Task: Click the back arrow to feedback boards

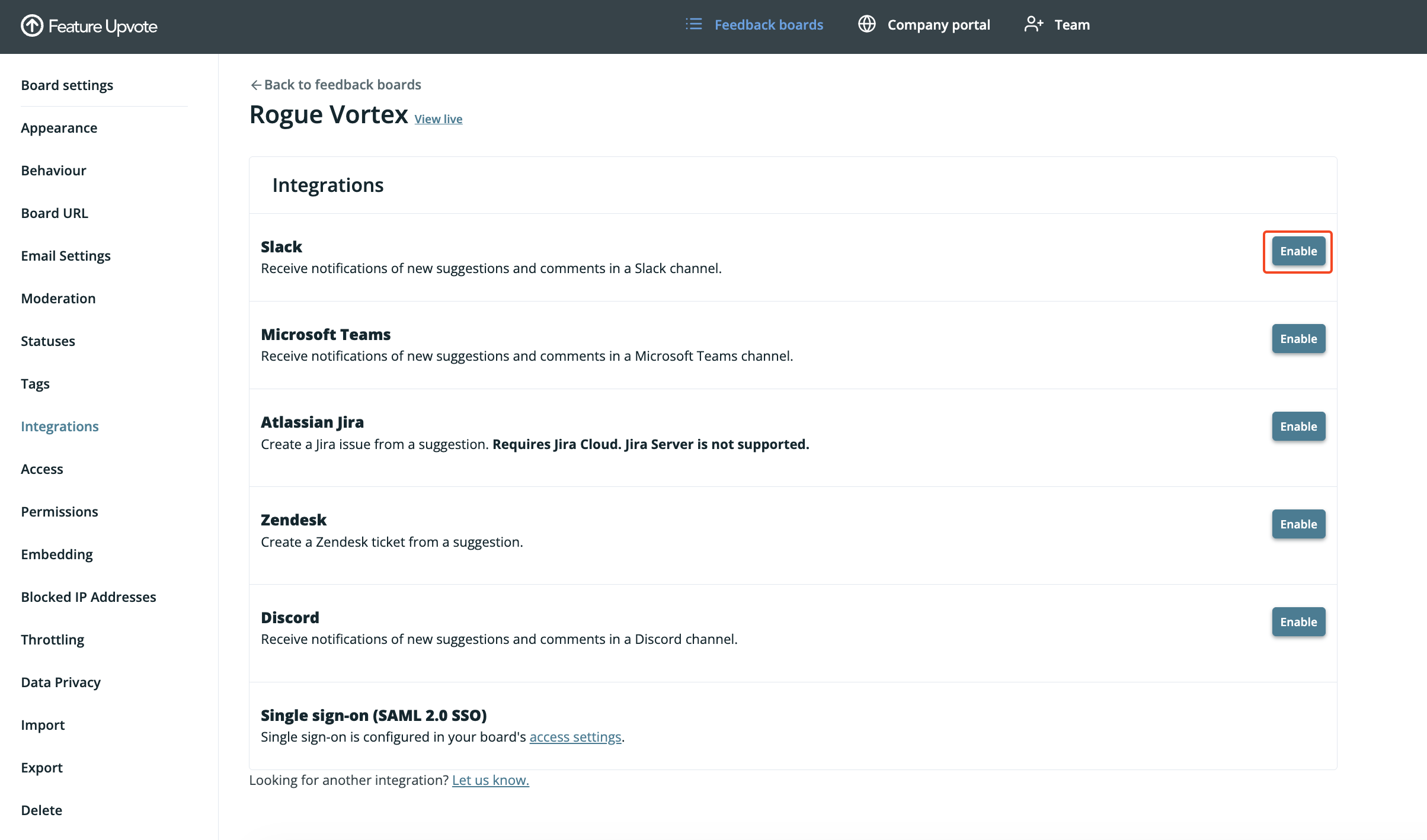Action: (255, 85)
